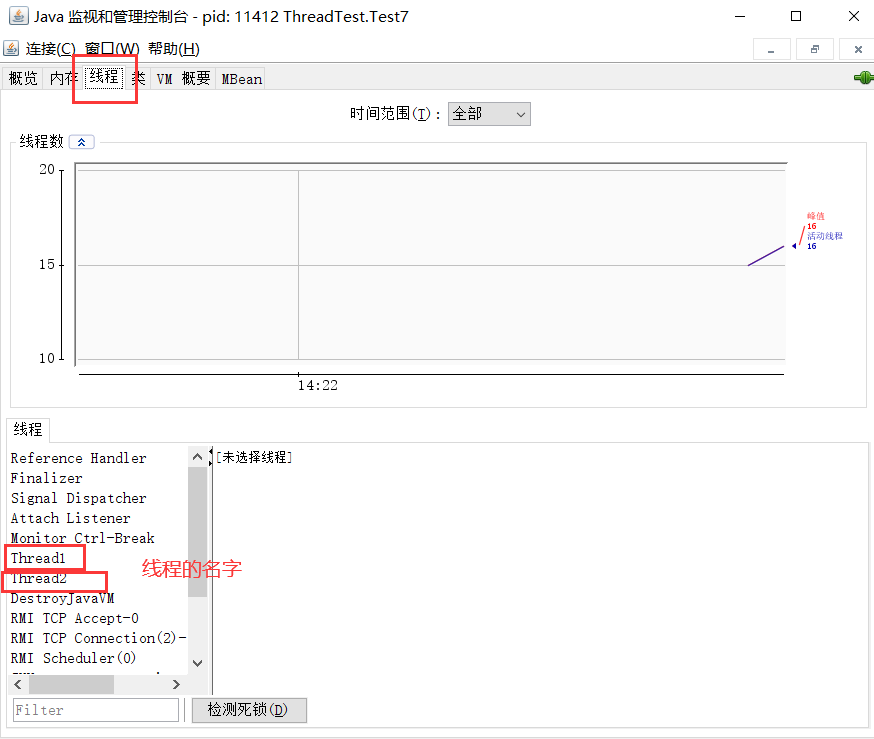
Task: Switch to the 类 tab
Action: click(138, 79)
